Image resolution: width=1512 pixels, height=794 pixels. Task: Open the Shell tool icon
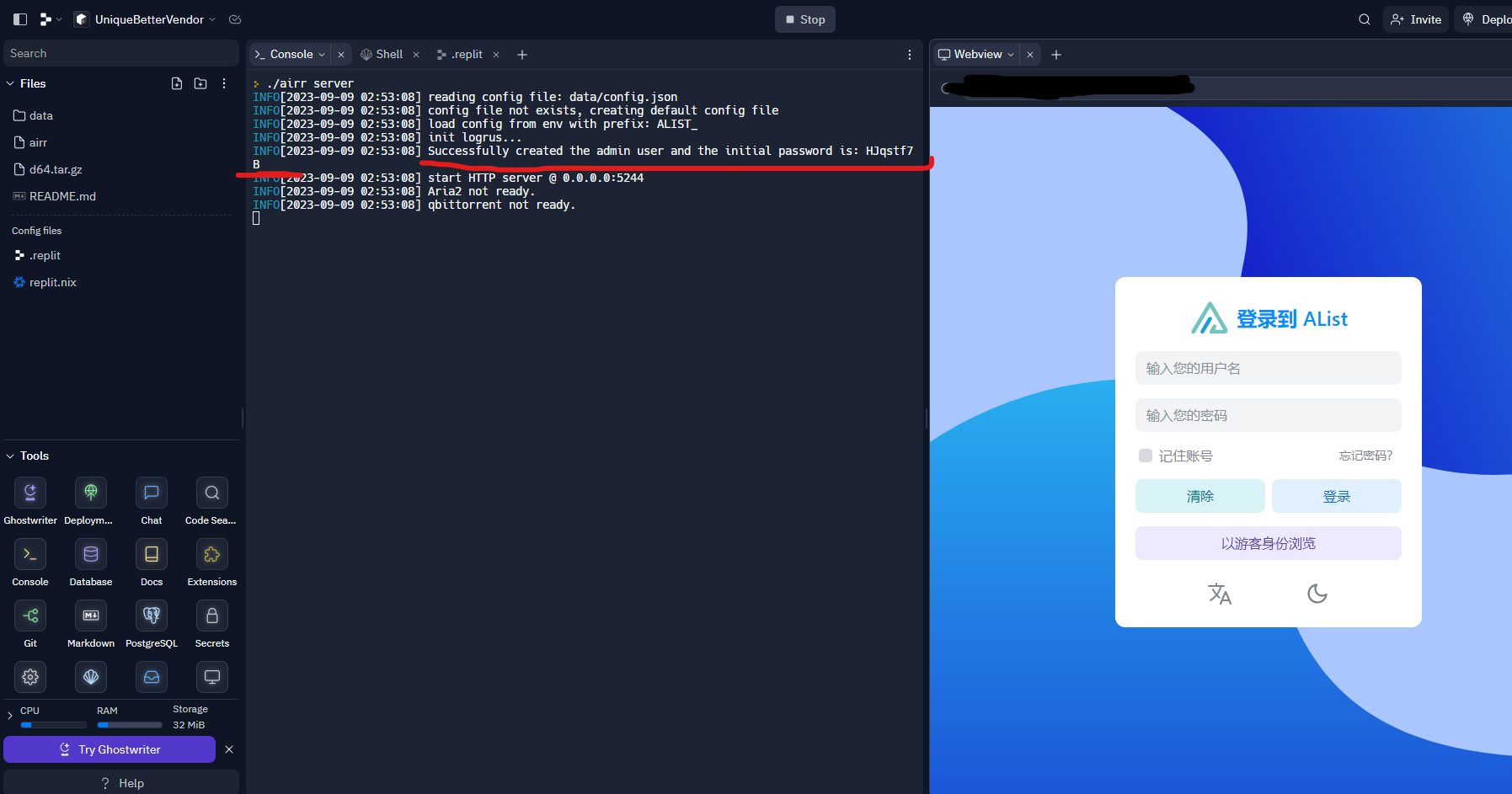91,677
